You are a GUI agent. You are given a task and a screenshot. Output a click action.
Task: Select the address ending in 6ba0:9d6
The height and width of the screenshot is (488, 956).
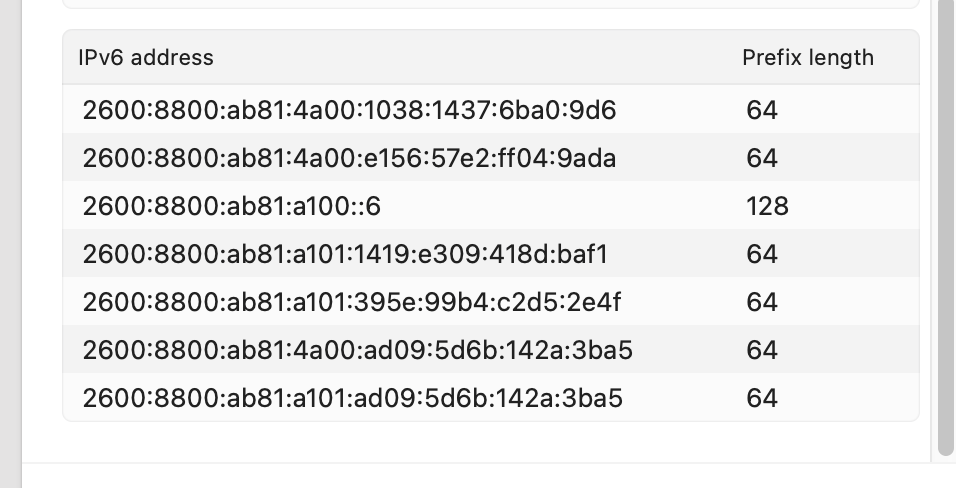point(349,110)
